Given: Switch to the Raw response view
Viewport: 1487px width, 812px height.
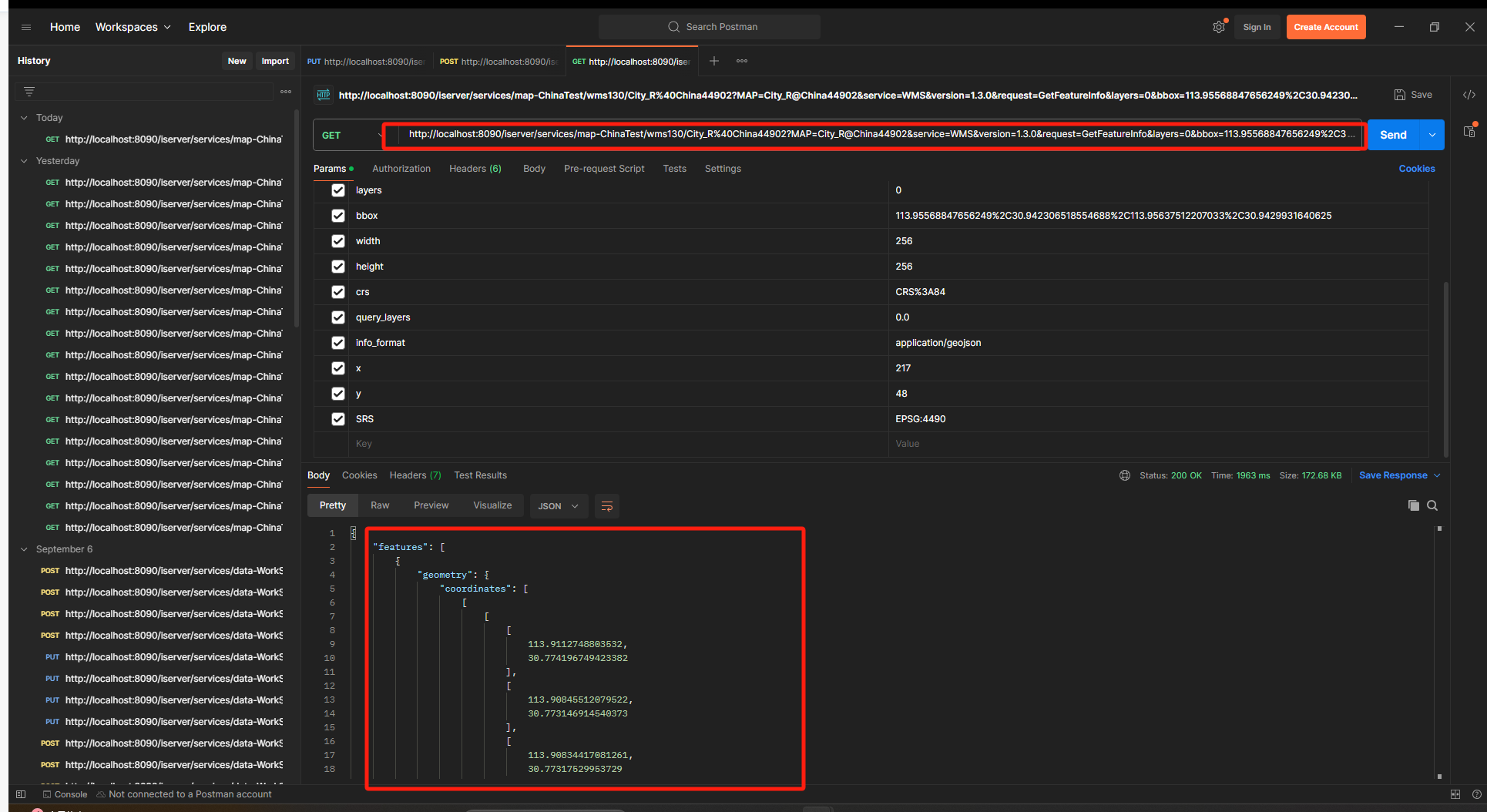Looking at the screenshot, I should pyautogui.click(x=380, y=505).
